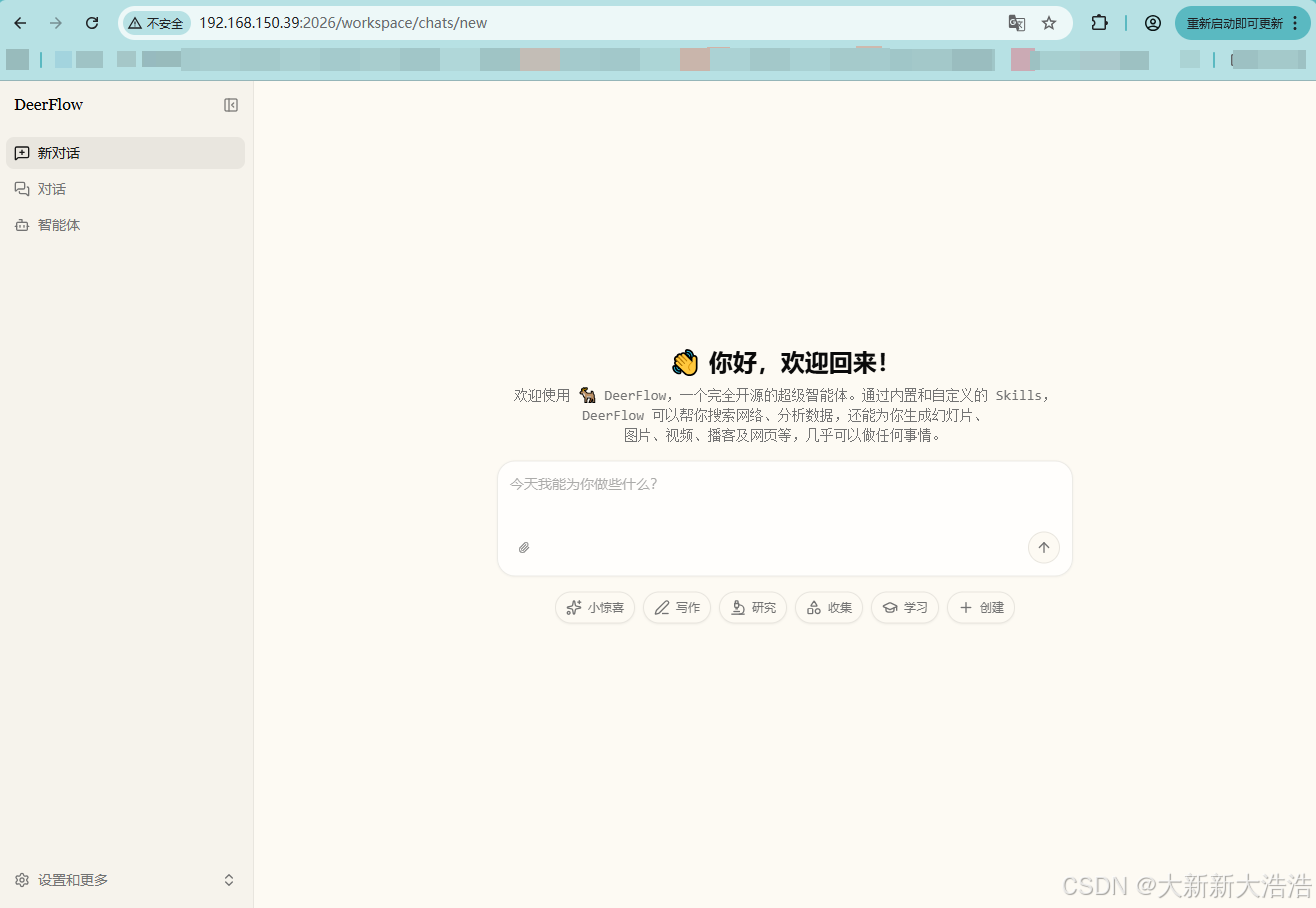Click the 你好，欢迎回来！ heading

coord(798,362)
